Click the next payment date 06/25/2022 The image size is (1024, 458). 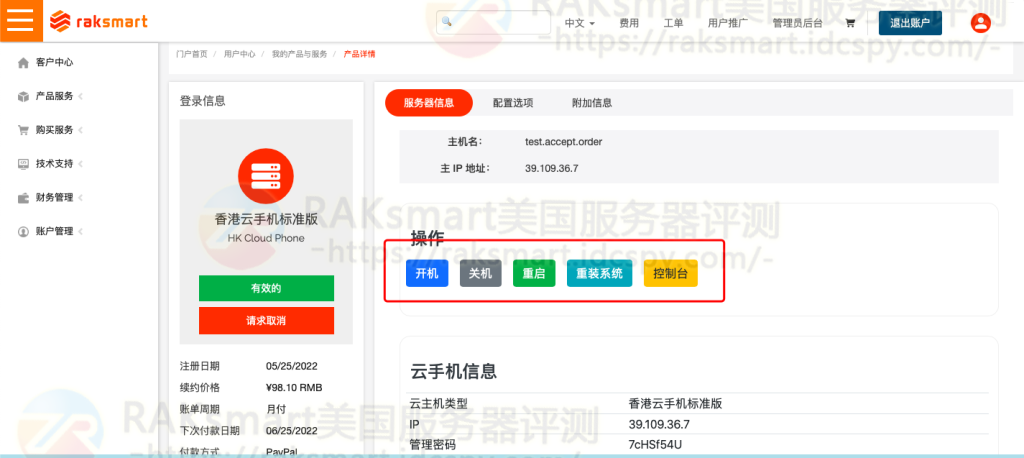pos(292,431)
